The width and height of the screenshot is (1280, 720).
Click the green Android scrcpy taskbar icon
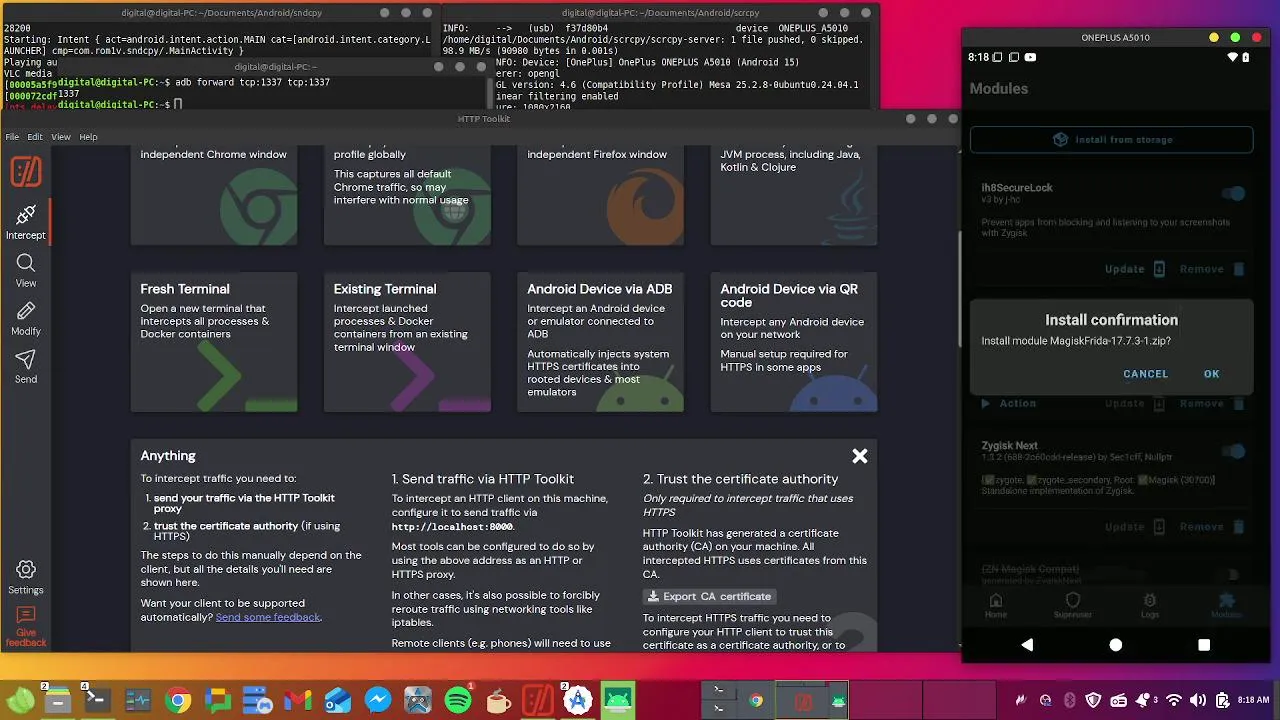[x=618, y=700]
